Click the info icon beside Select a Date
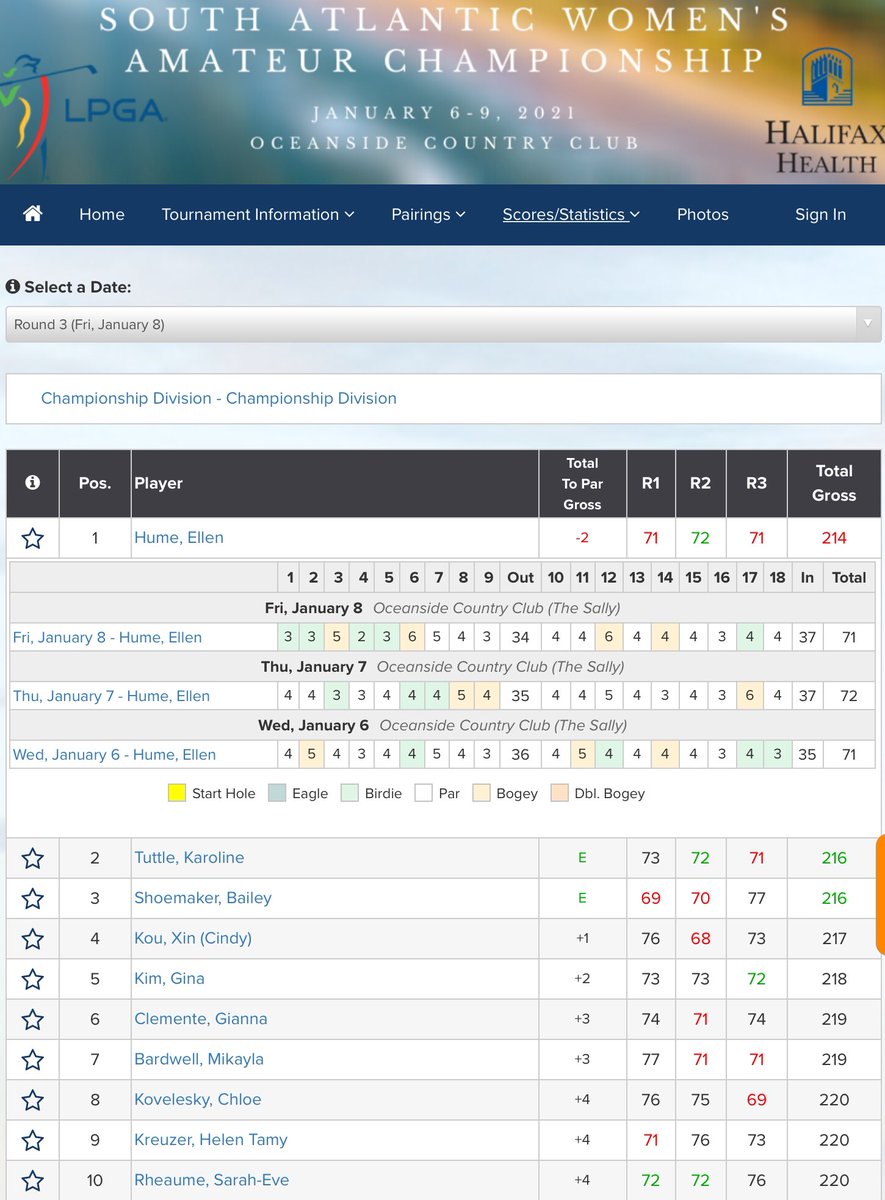 (12, 287)
